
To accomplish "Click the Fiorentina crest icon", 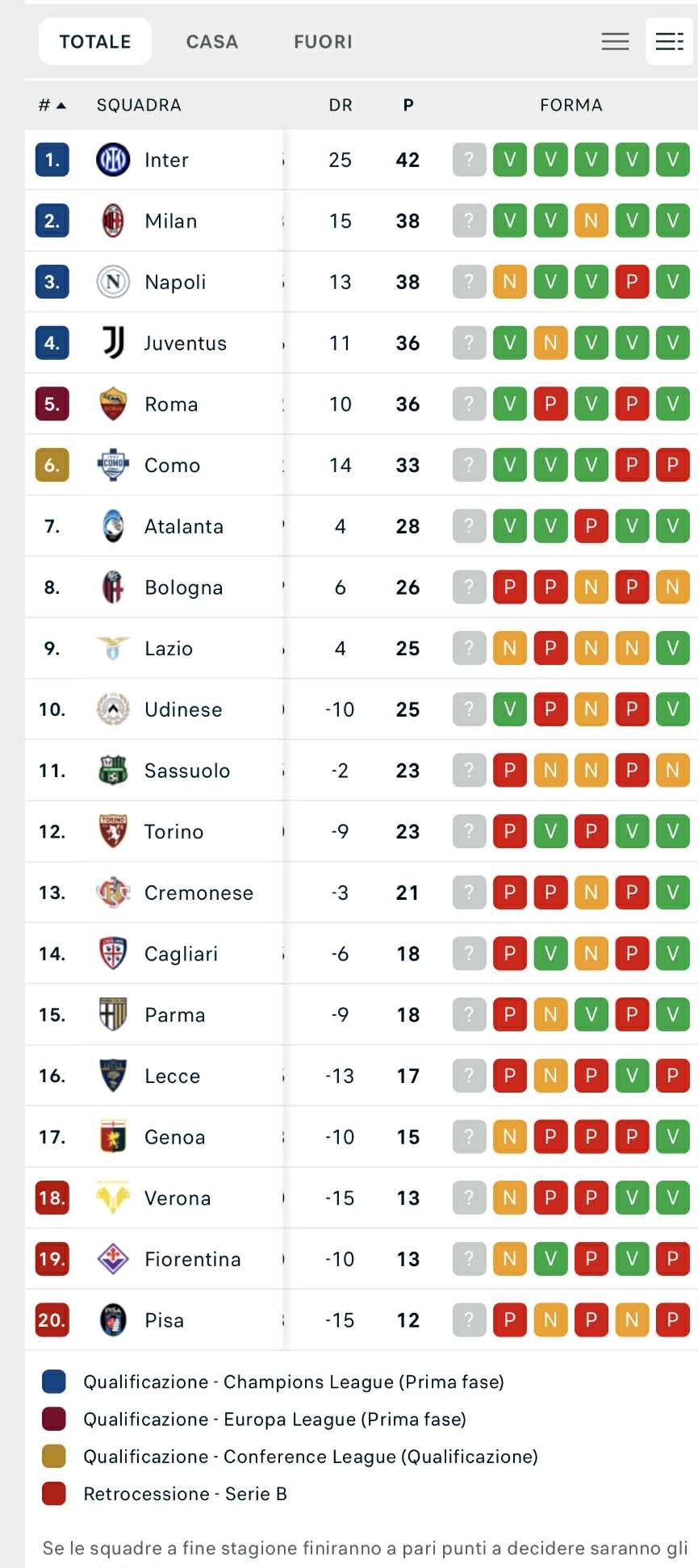I will coord(113,1259).
